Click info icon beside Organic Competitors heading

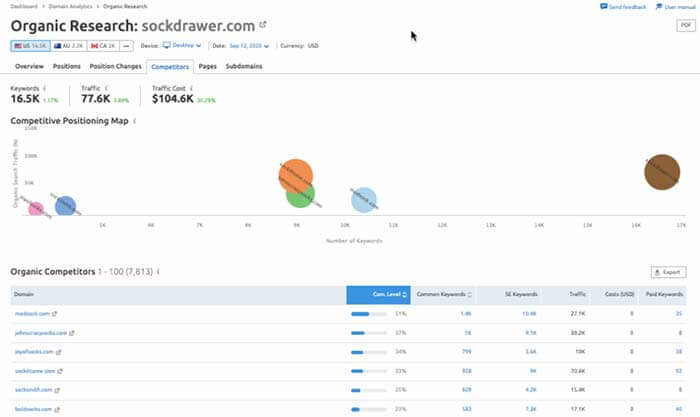tap(158, 271)
